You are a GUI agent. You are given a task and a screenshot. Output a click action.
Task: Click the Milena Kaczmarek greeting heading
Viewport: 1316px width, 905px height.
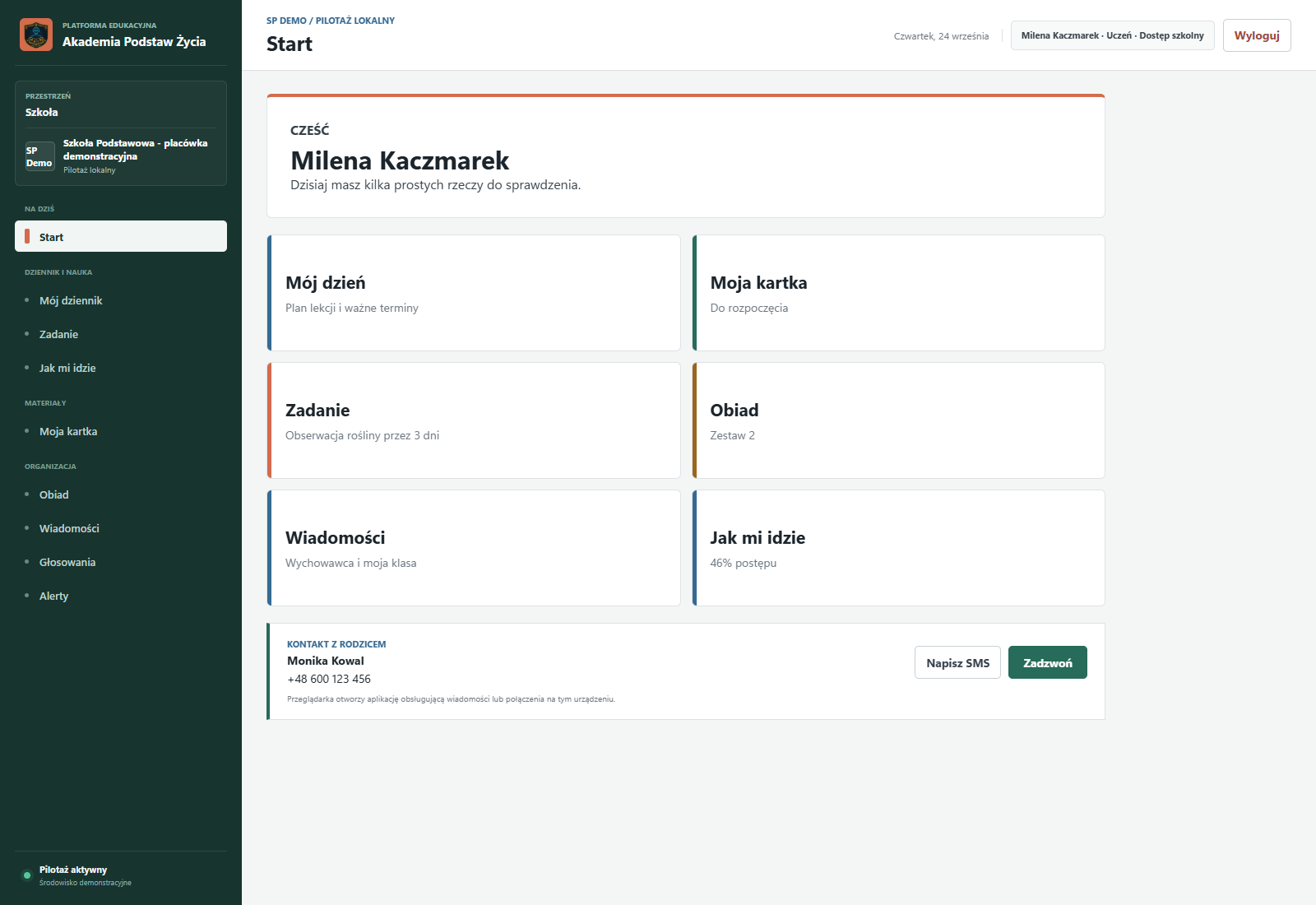[x=400, y=160]
